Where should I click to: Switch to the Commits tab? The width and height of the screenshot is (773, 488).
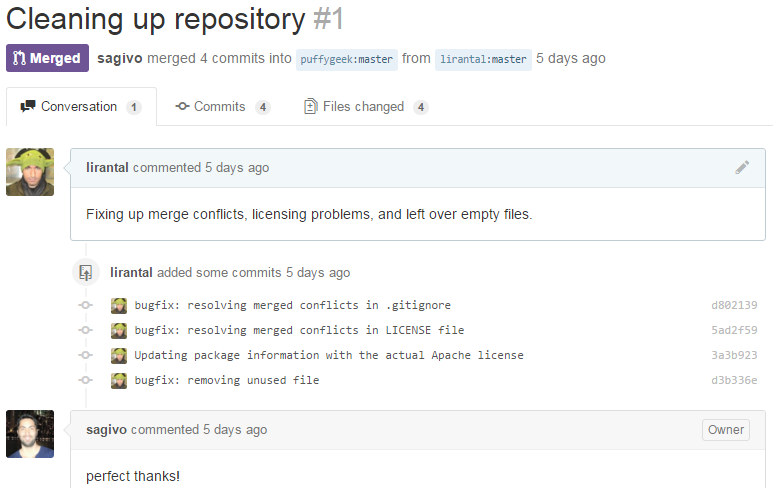(x=222, y=107)
